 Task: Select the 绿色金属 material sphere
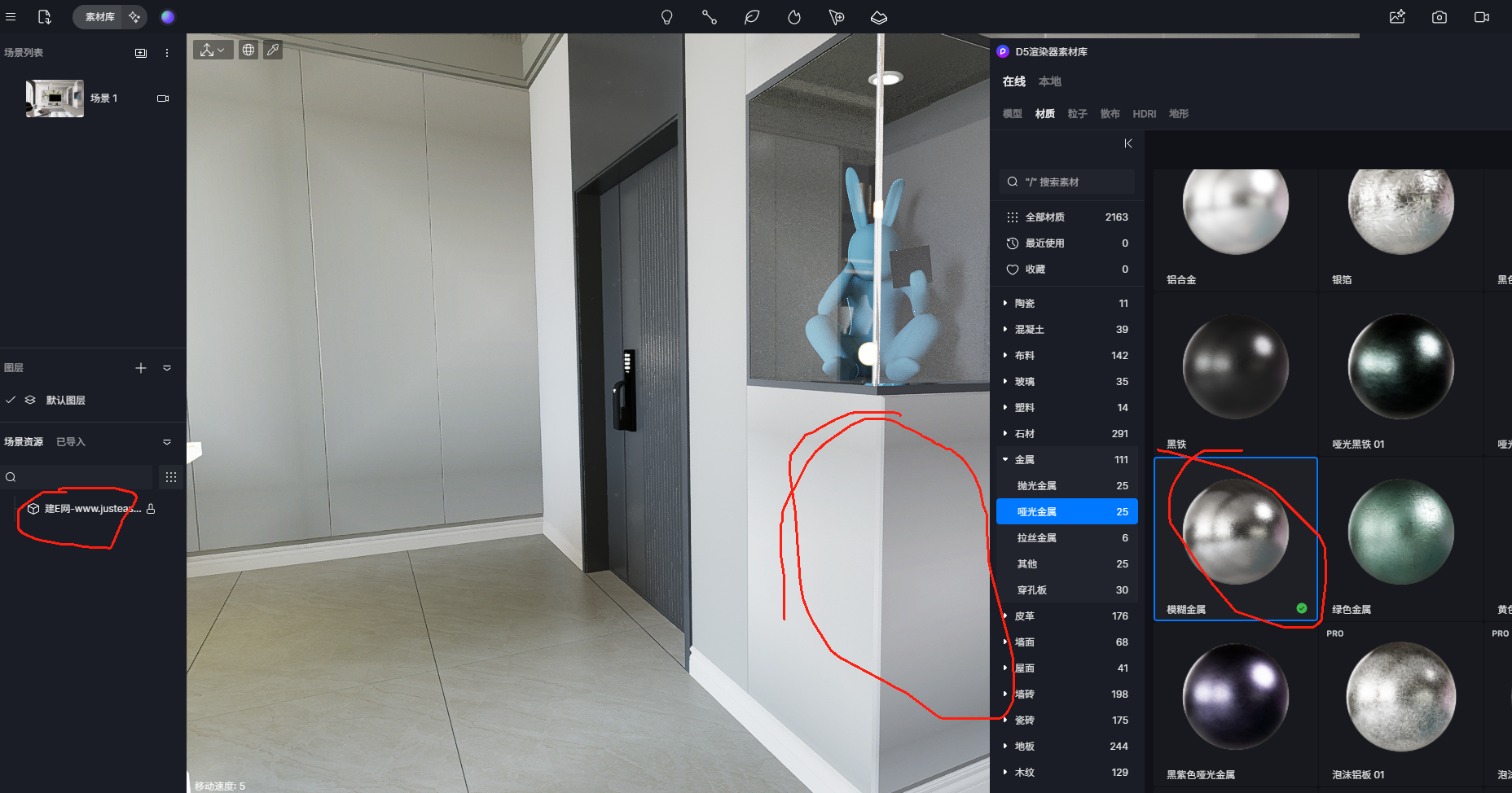tap(1400, 532)
